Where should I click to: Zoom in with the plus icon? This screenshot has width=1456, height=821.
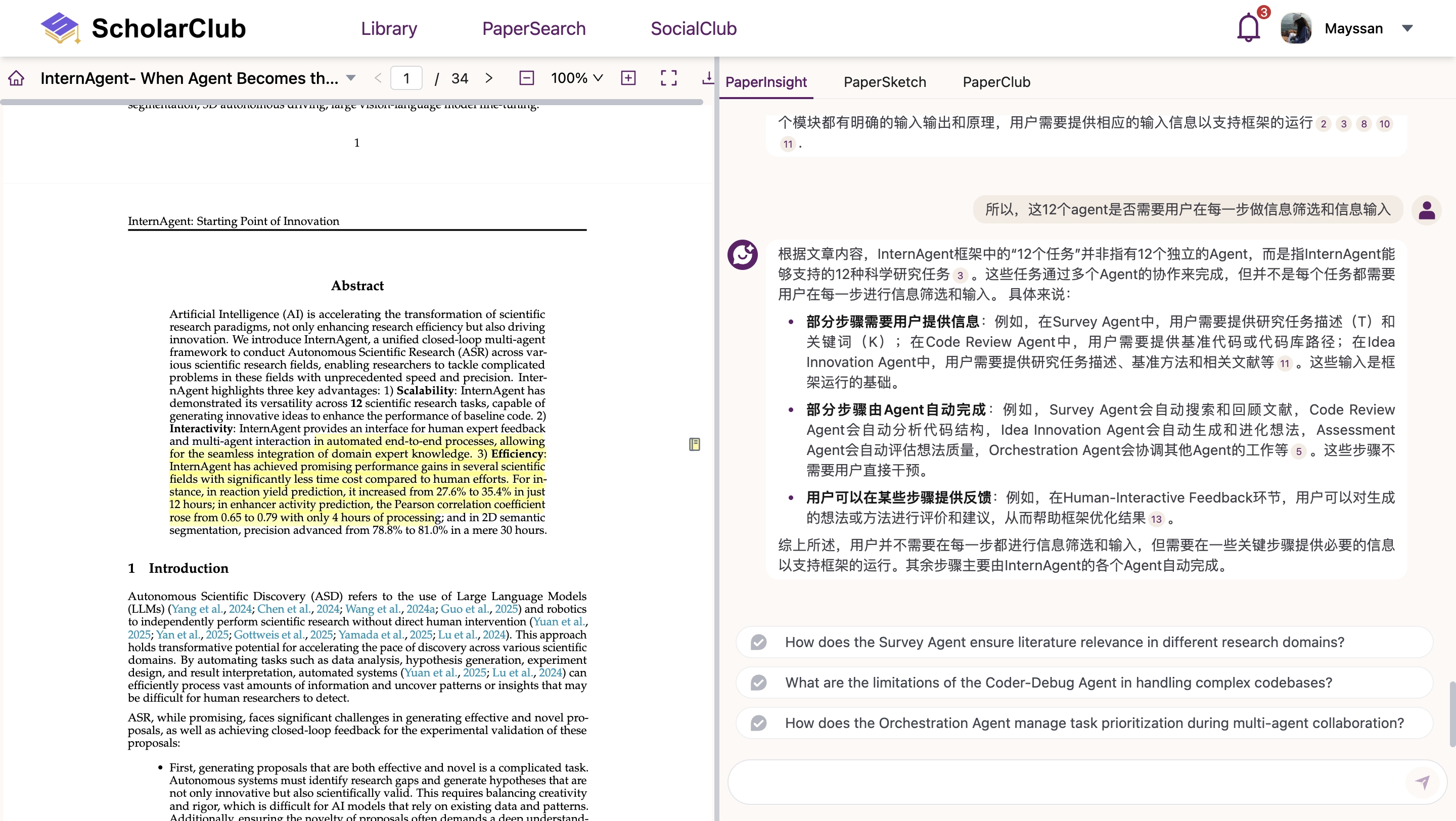(x=628, y=78)
